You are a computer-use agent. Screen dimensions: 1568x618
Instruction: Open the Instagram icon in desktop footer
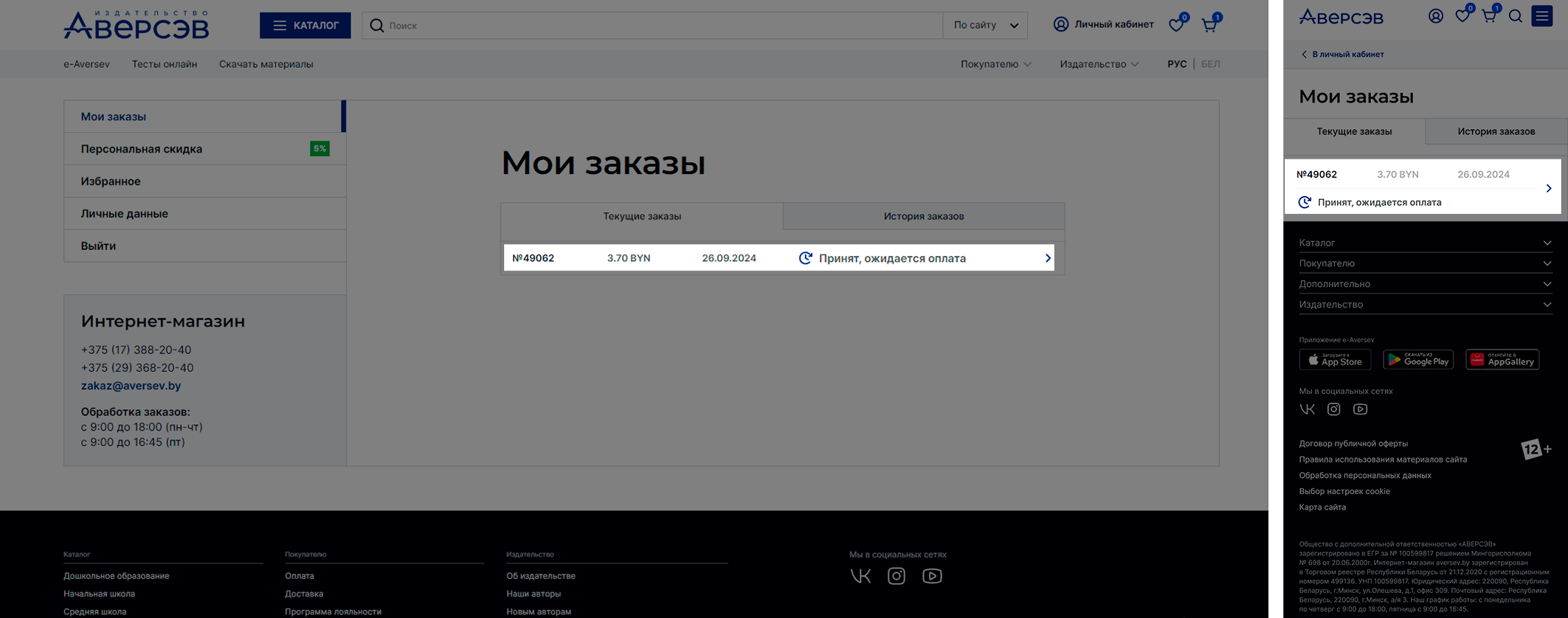[x=896, y=576]
